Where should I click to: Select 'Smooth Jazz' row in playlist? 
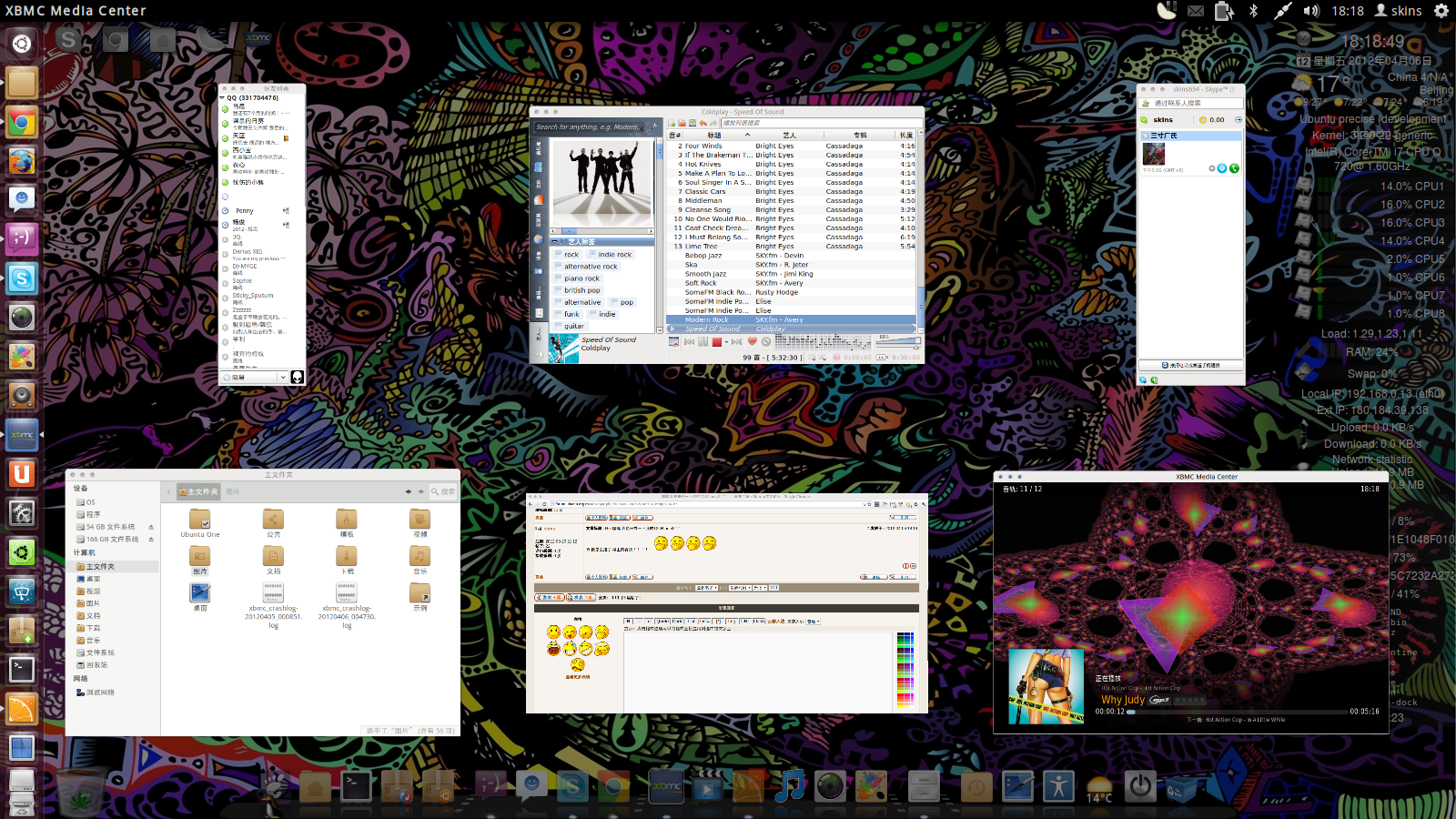click(x=792, y=274)
